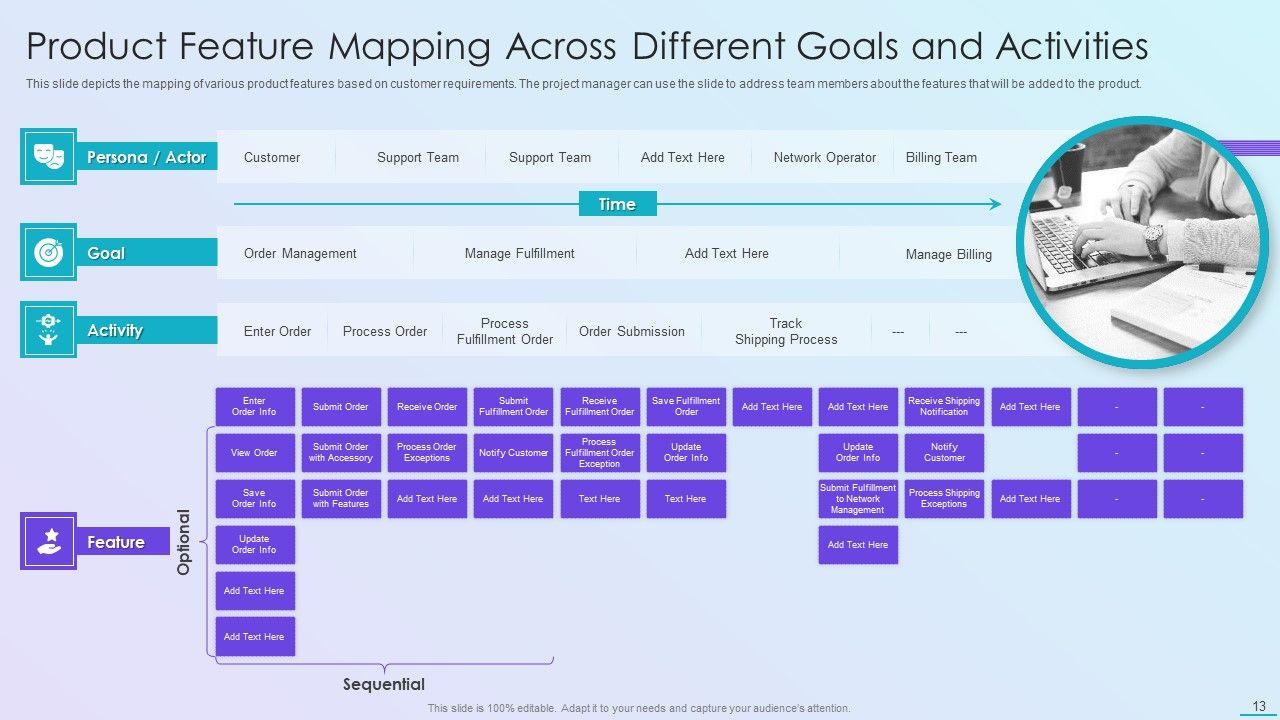Select the "Save Order Info" feature box
1280x720 pixels.
point(255,499)
